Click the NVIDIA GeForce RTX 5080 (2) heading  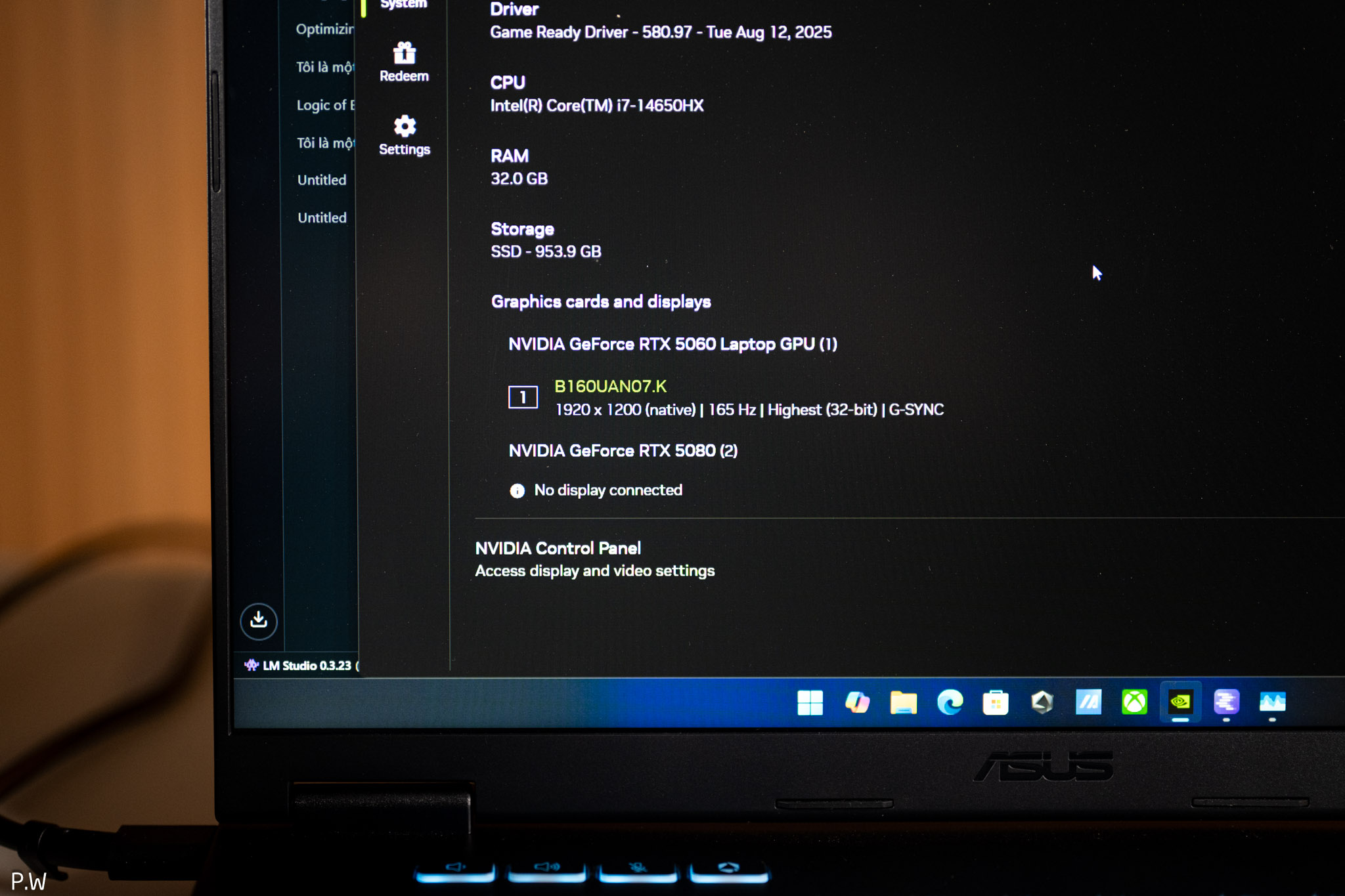click(623, 451)
